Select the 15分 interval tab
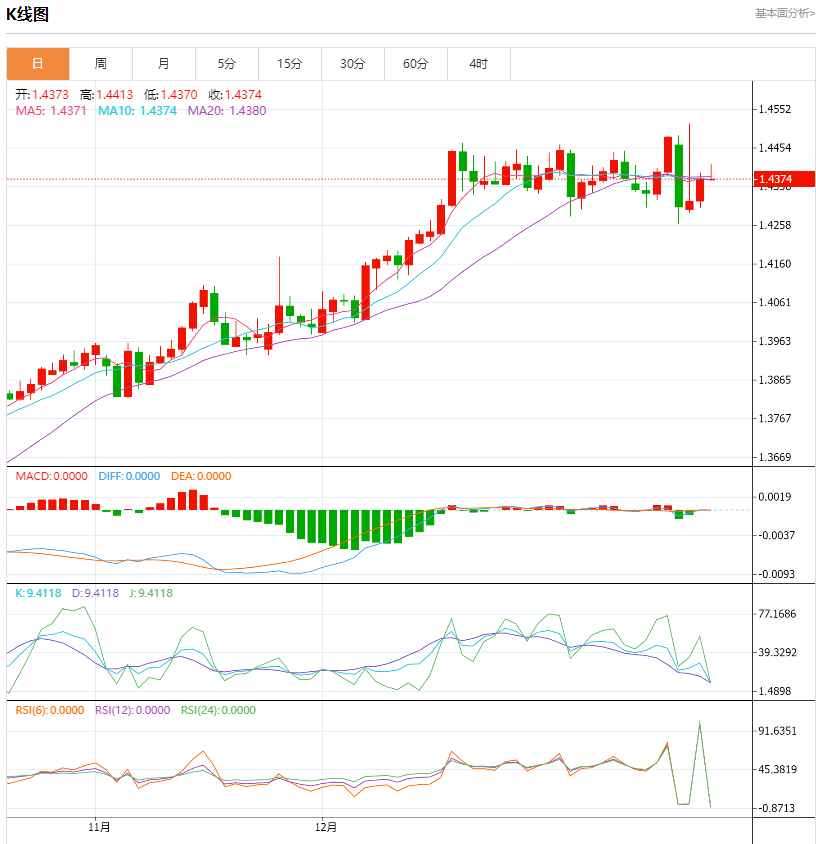816x844 pixels. (x=290, y=64)
